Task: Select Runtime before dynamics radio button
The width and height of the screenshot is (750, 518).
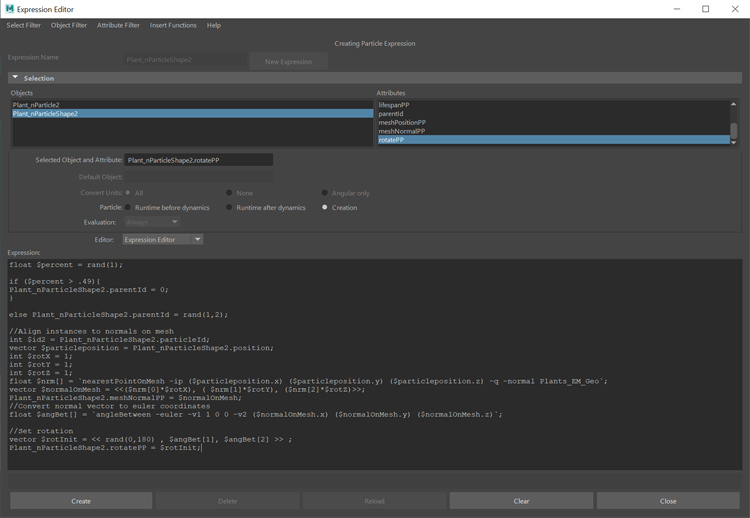Action: pyautogui.click(x=127, y=207)
